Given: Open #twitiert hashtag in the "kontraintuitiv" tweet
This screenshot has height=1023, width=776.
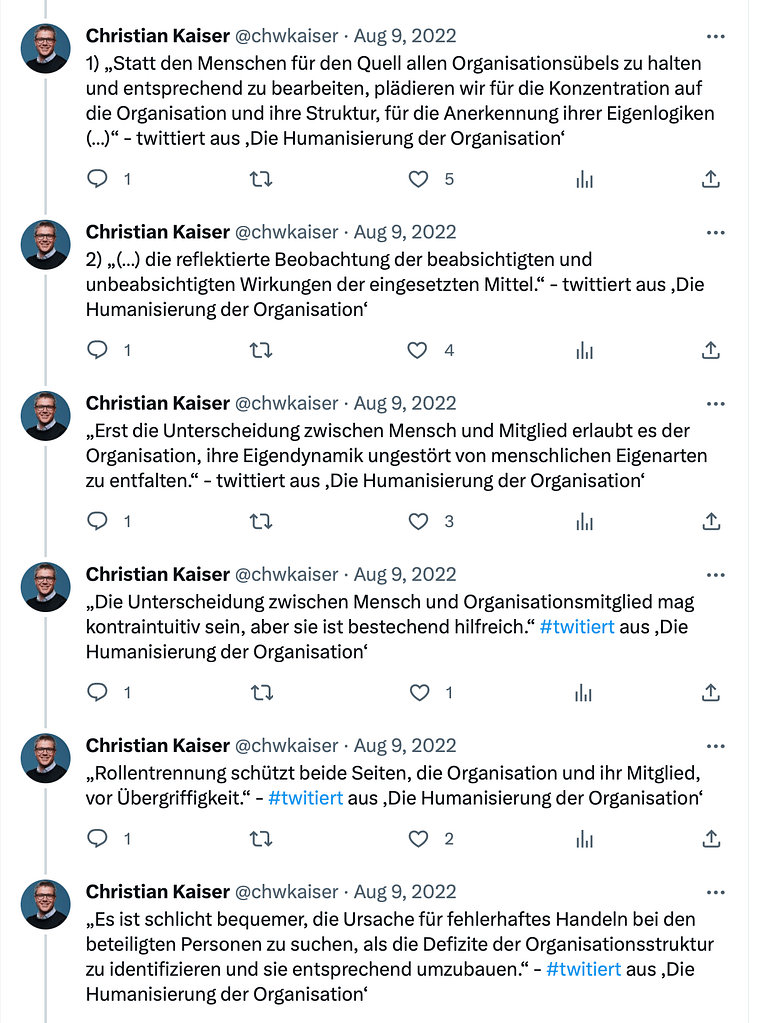Looking at the screenshot, I should [x=577, y=627].
